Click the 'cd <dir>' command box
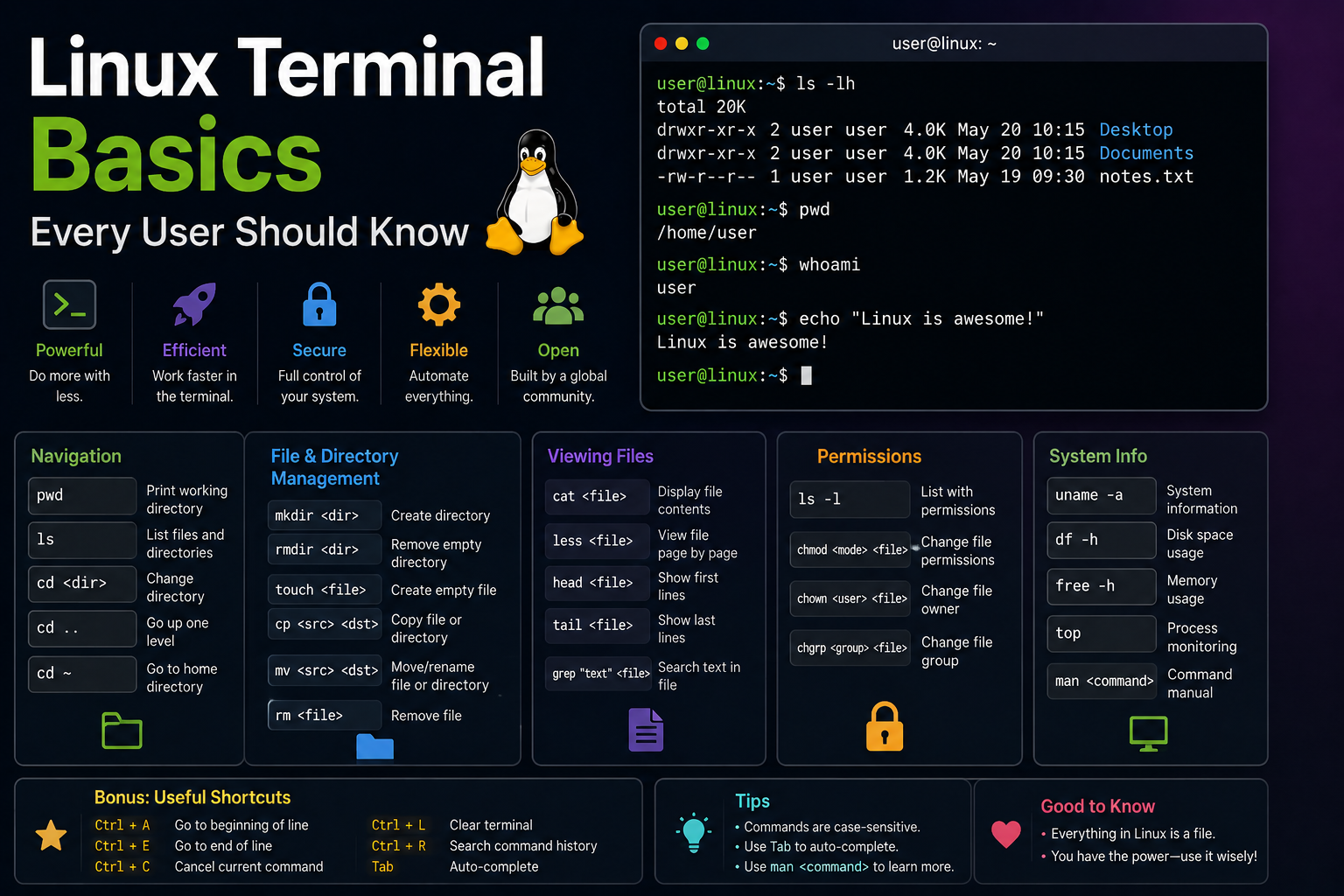 click(x=82, y=584)
